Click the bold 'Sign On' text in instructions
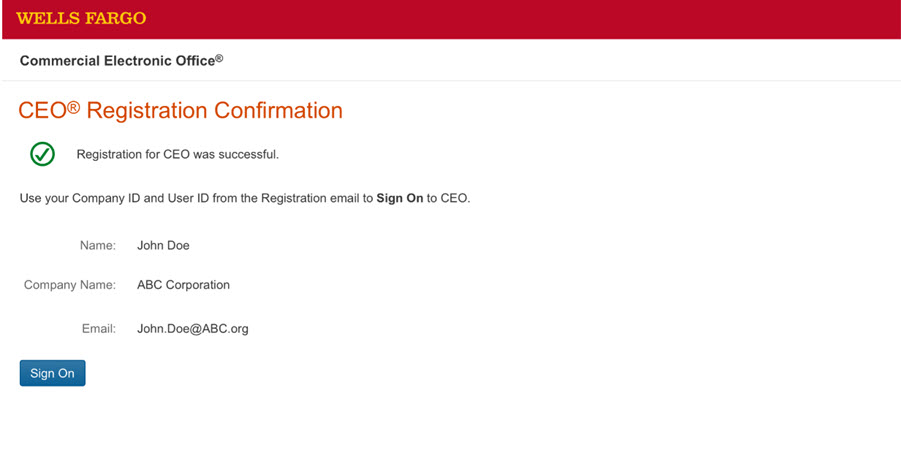 tap(399, 199)
